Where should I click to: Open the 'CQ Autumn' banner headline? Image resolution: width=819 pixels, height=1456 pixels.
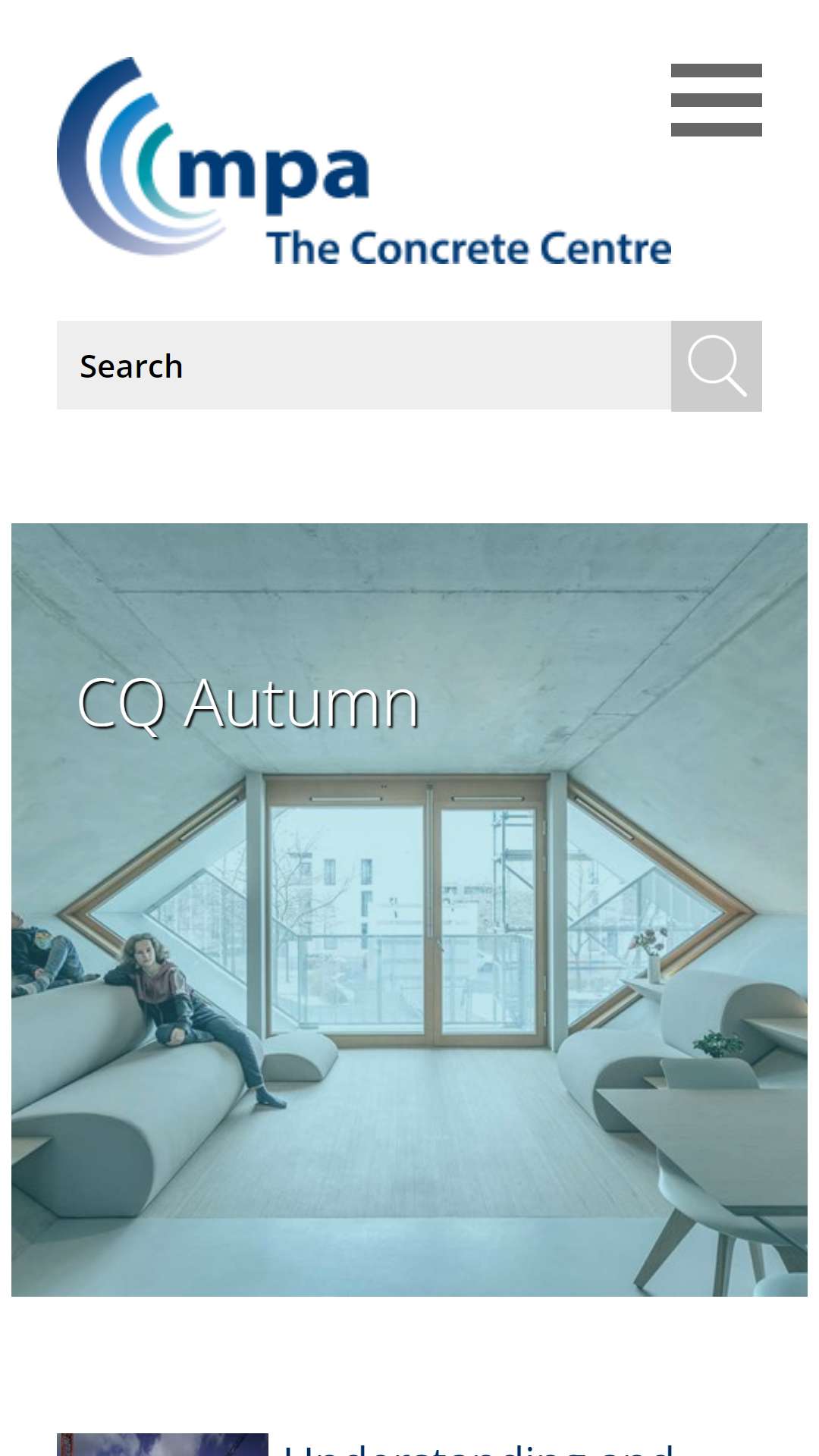coord(248,704)
